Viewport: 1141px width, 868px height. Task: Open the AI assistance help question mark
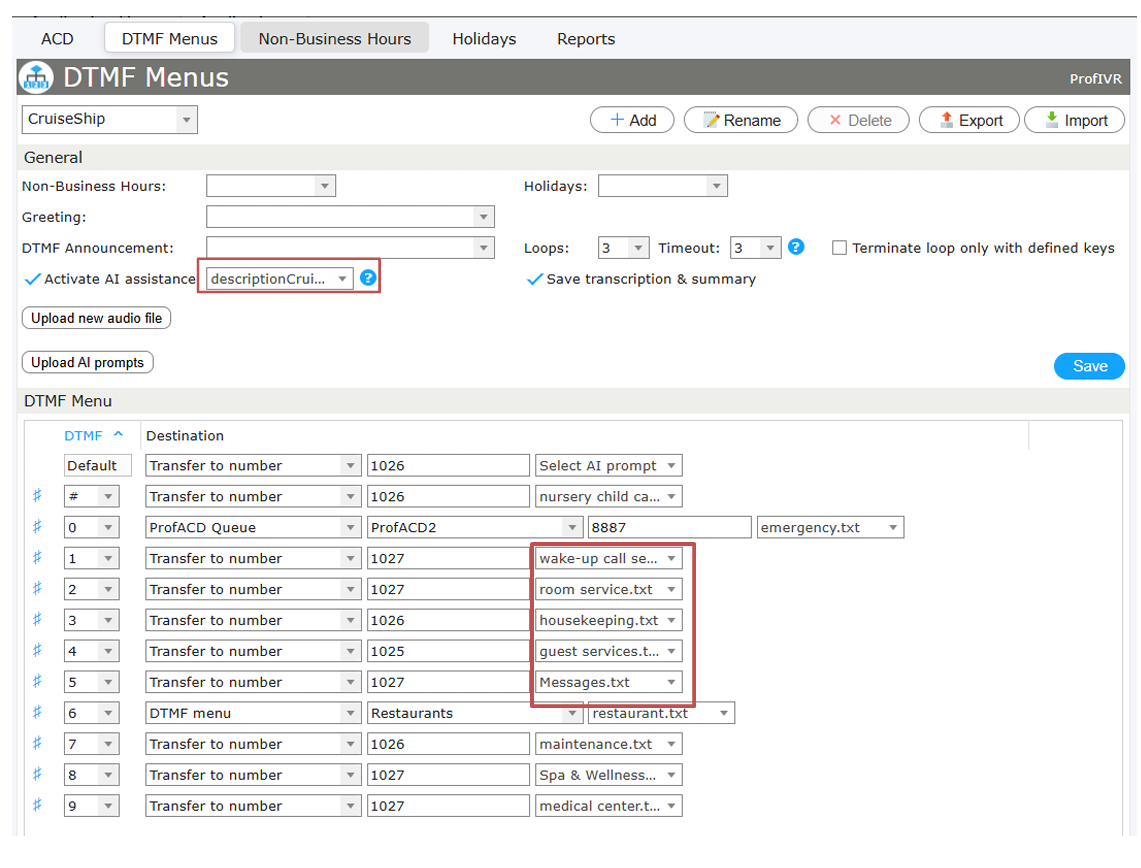click(368, 278)
